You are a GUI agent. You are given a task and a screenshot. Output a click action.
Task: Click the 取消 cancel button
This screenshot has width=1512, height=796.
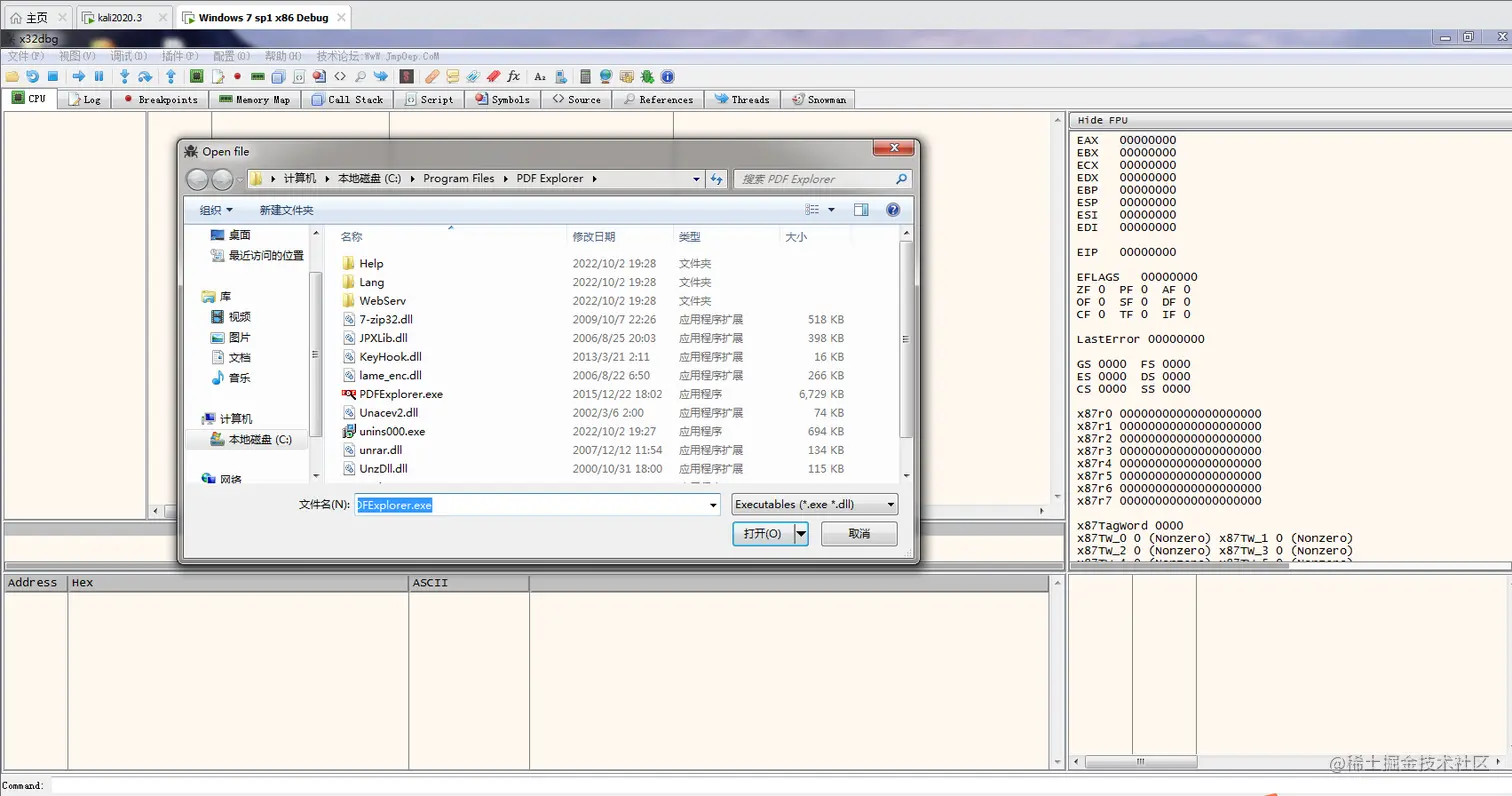[859, 534]
